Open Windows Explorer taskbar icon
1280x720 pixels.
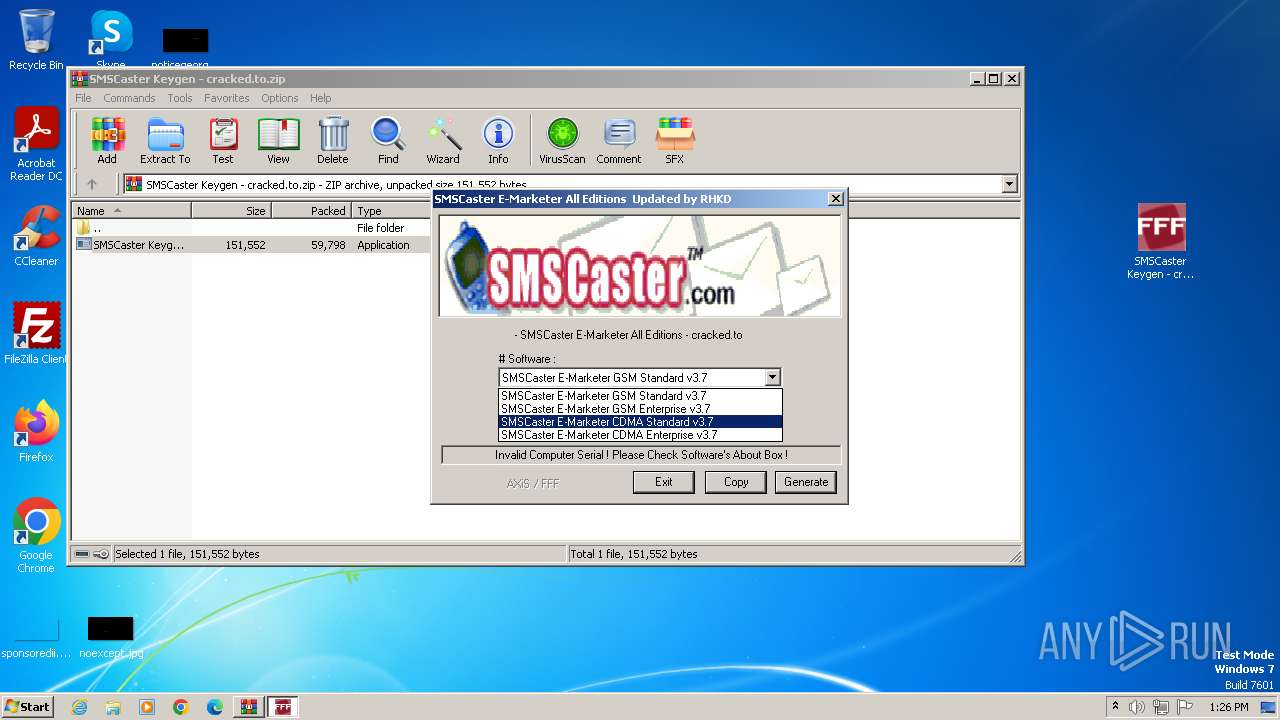point(113,707)
